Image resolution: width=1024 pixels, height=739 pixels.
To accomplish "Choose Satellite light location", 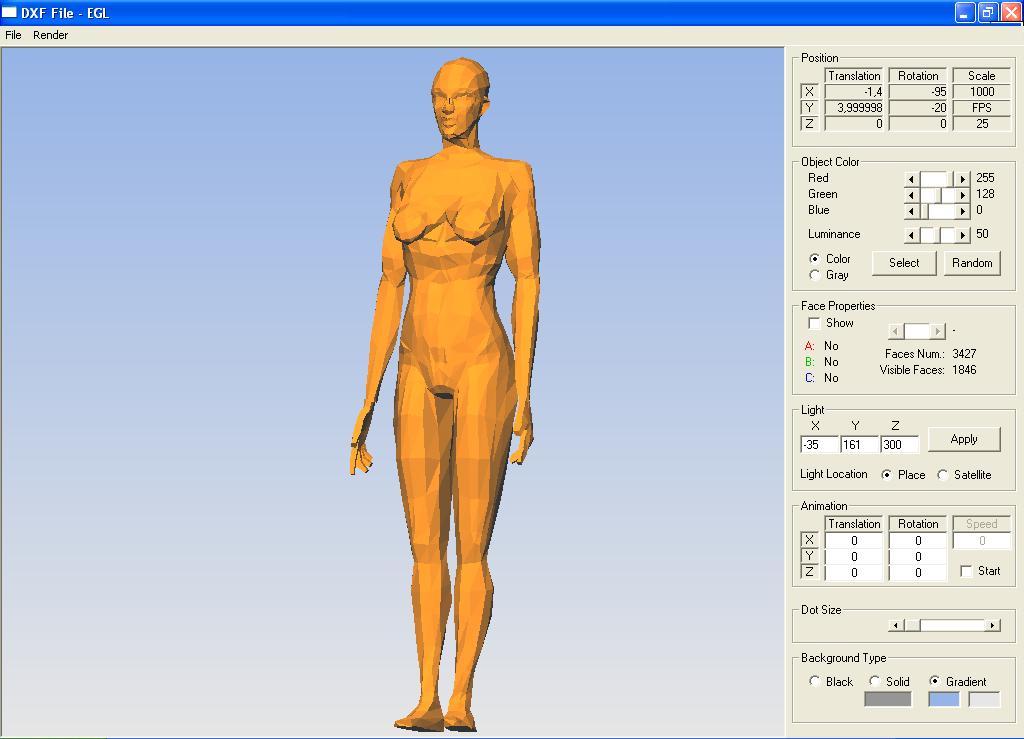I will 942,475.
